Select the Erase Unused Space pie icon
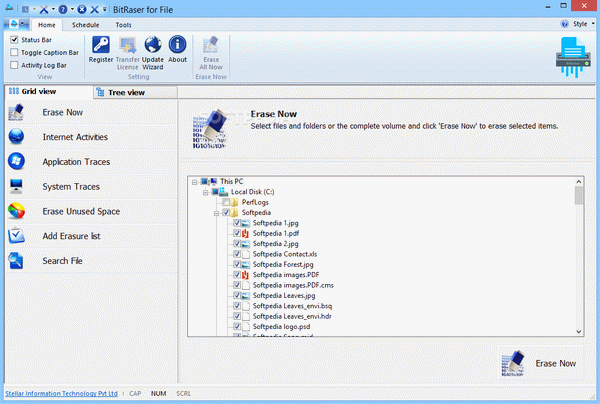Screen dimensions: 600x404 tap(16, 211)
